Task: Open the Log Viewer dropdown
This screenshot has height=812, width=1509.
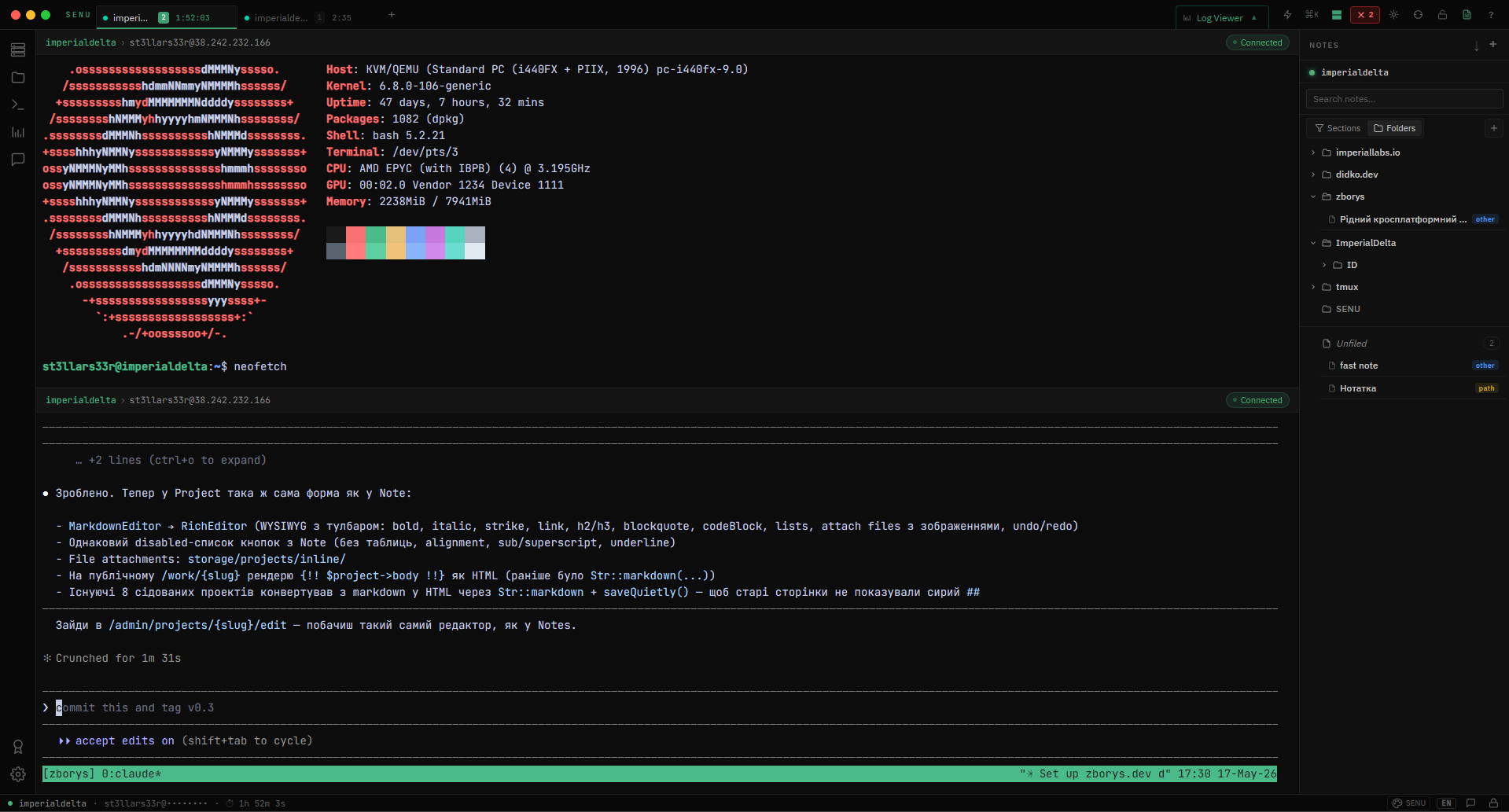Action: click(x=1220, y=17)
